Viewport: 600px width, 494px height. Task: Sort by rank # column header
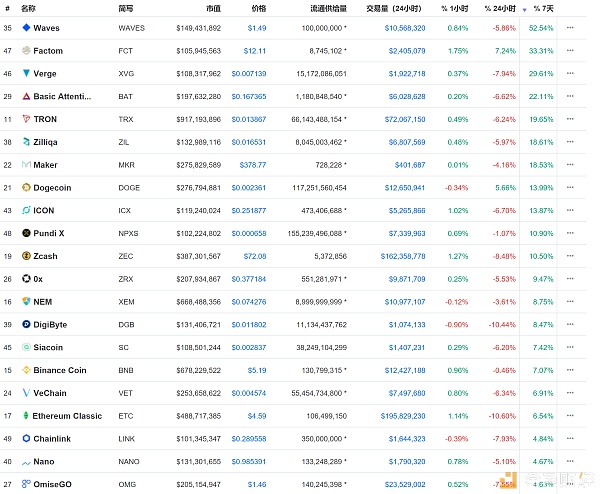(7, 8)
